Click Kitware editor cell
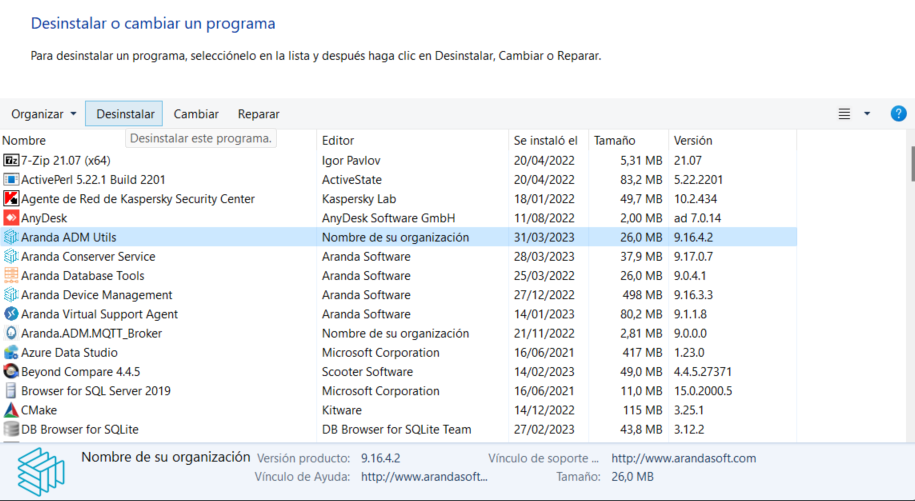The image size is (915, 501). pos(341,411)
